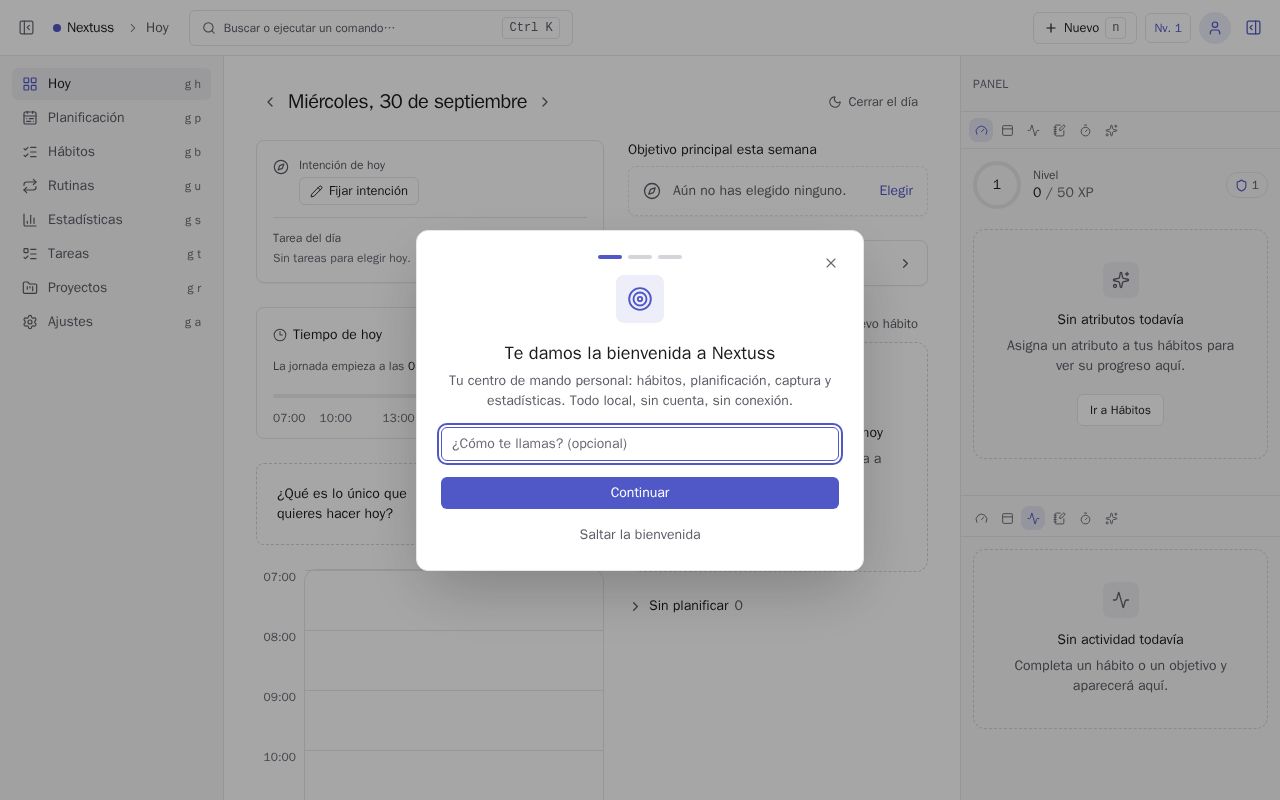Open Proyectos in the sidebar
The width and height of the screenshot is (1280, 800).
pos(112,288)
